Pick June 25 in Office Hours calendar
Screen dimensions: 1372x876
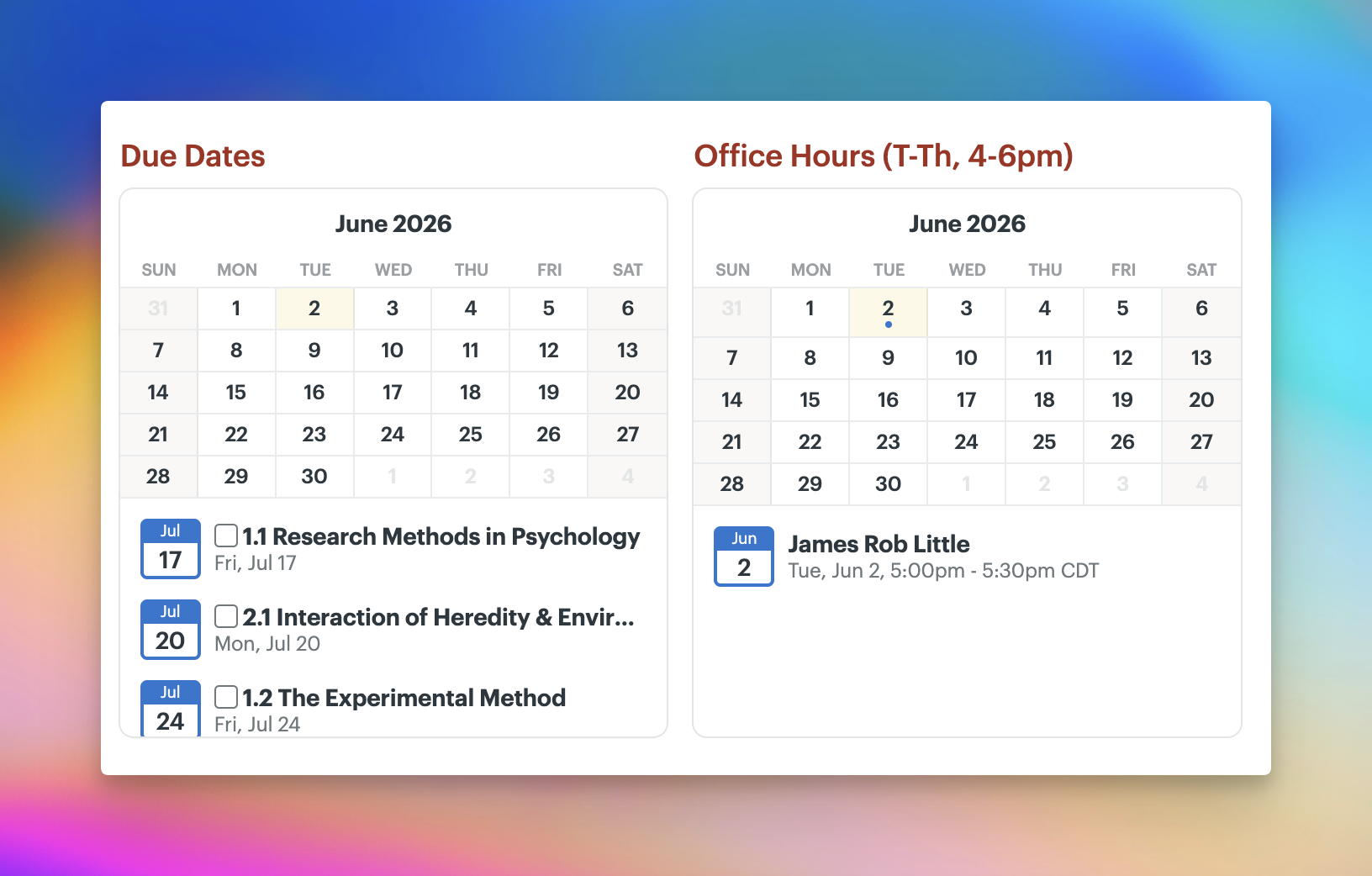[x=1045, y=442]
